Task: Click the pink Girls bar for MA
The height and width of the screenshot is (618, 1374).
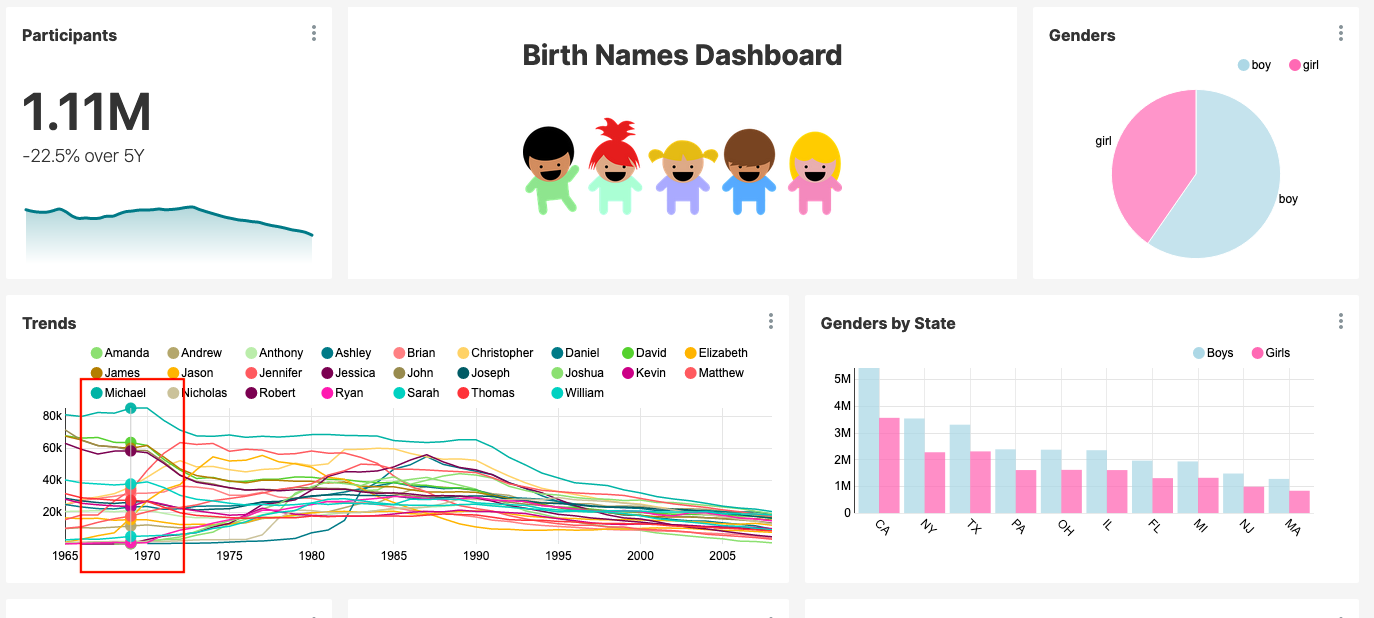Action: pos(1299,502)
